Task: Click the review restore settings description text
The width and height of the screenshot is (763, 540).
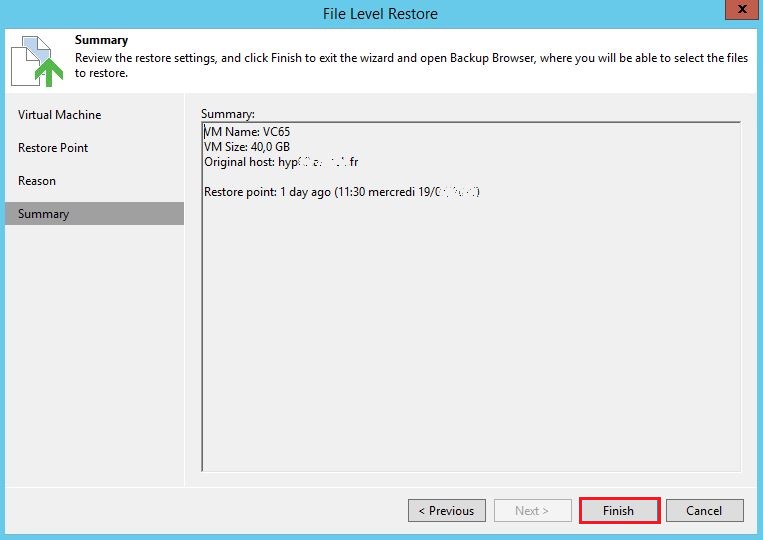Action: pos(411,65)
